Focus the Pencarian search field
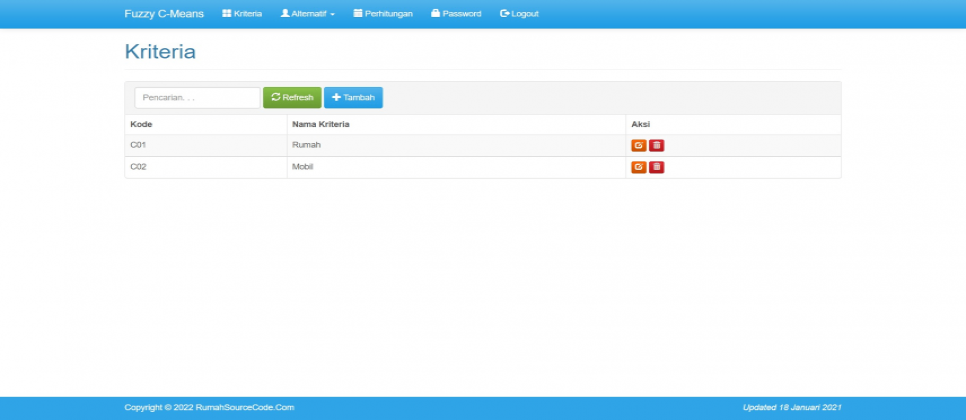966x420 pixels. (197, 98)
